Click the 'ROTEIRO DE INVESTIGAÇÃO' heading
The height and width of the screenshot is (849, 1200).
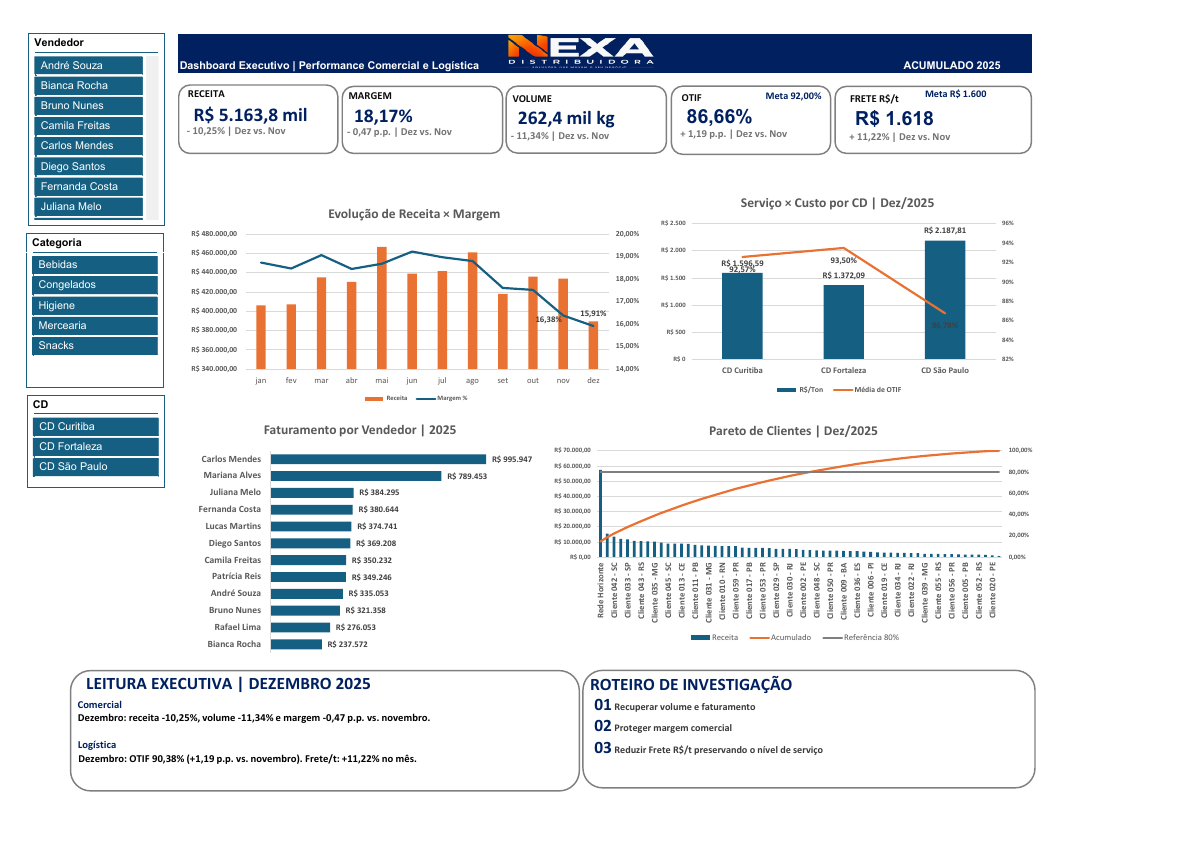point(691,685)
